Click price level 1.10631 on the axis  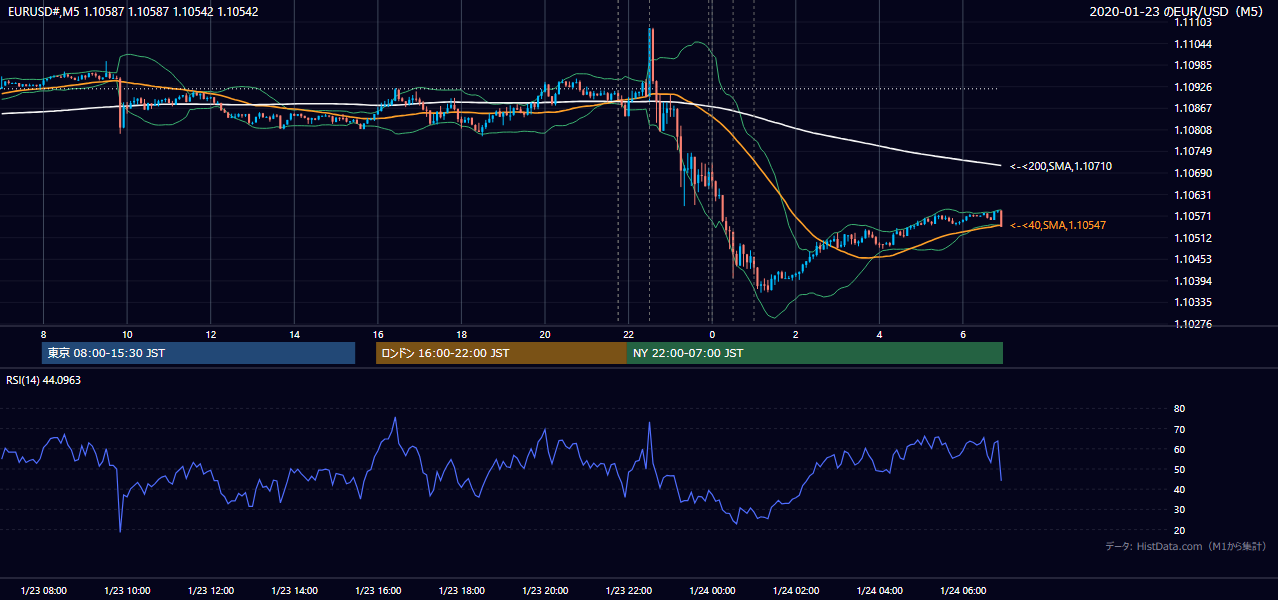tap(1193, 195)
